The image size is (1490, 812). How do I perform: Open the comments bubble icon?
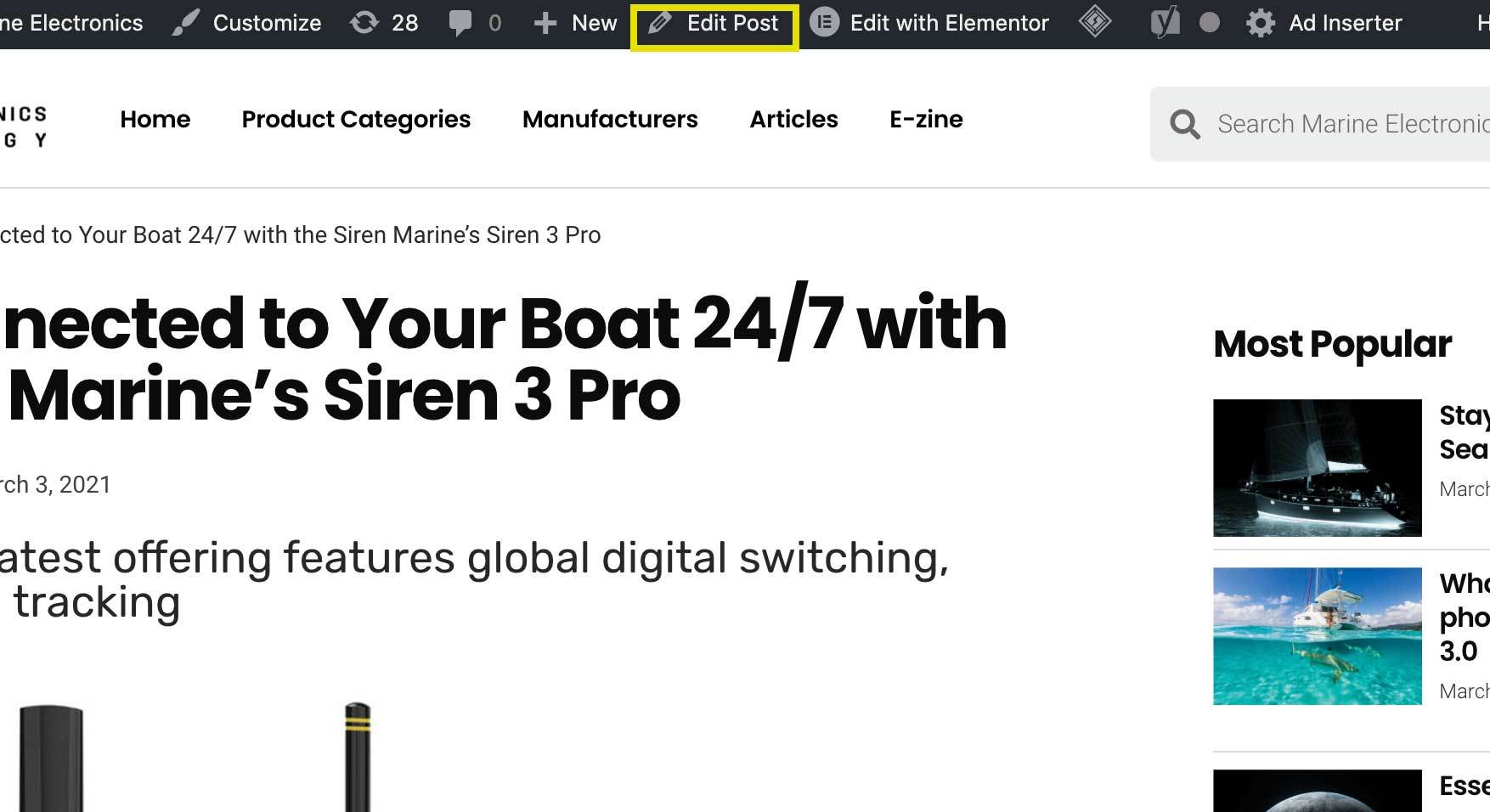point(460,23)
